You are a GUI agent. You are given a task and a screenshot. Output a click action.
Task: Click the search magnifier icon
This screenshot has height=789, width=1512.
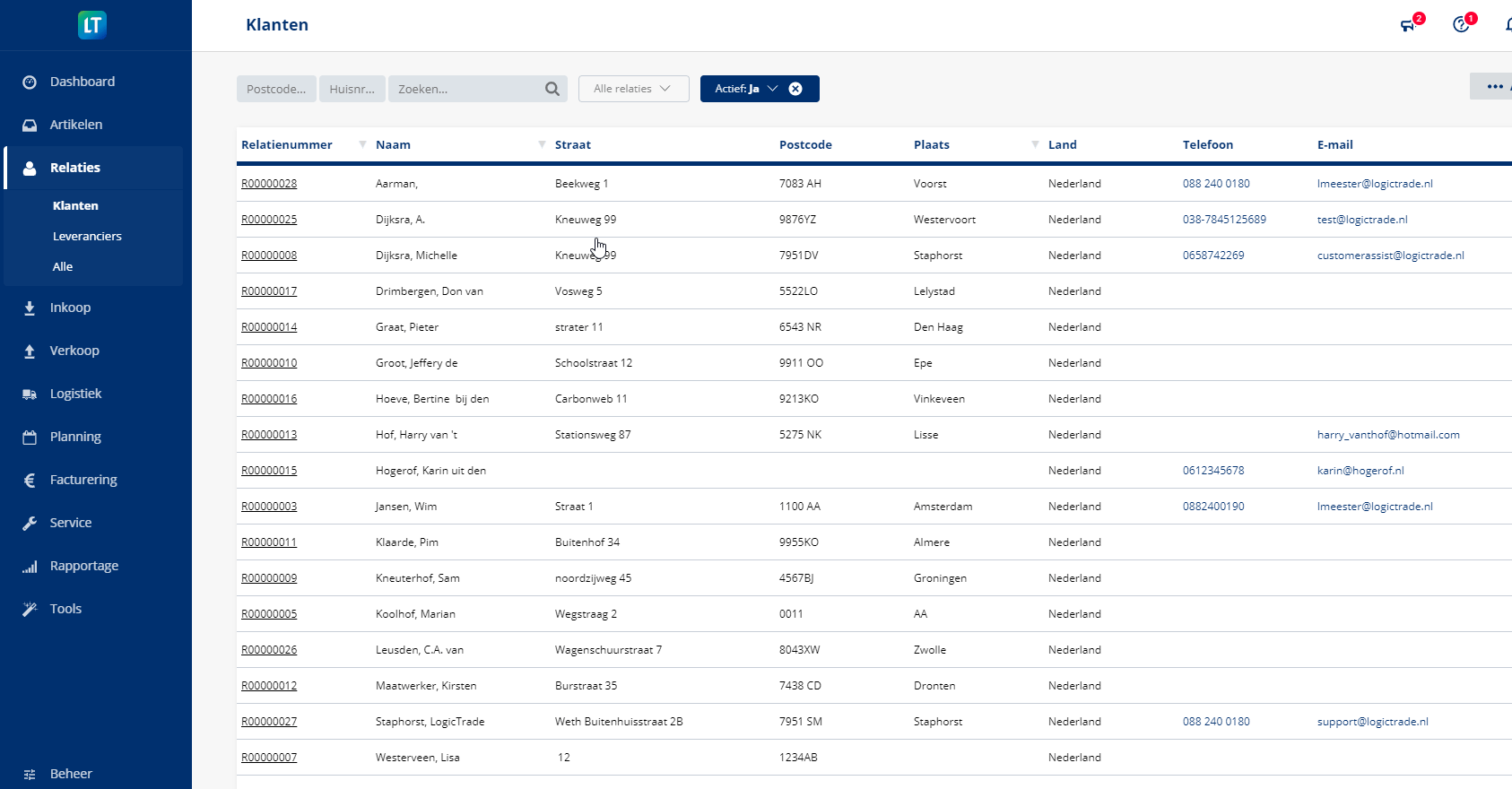[552, 89]
